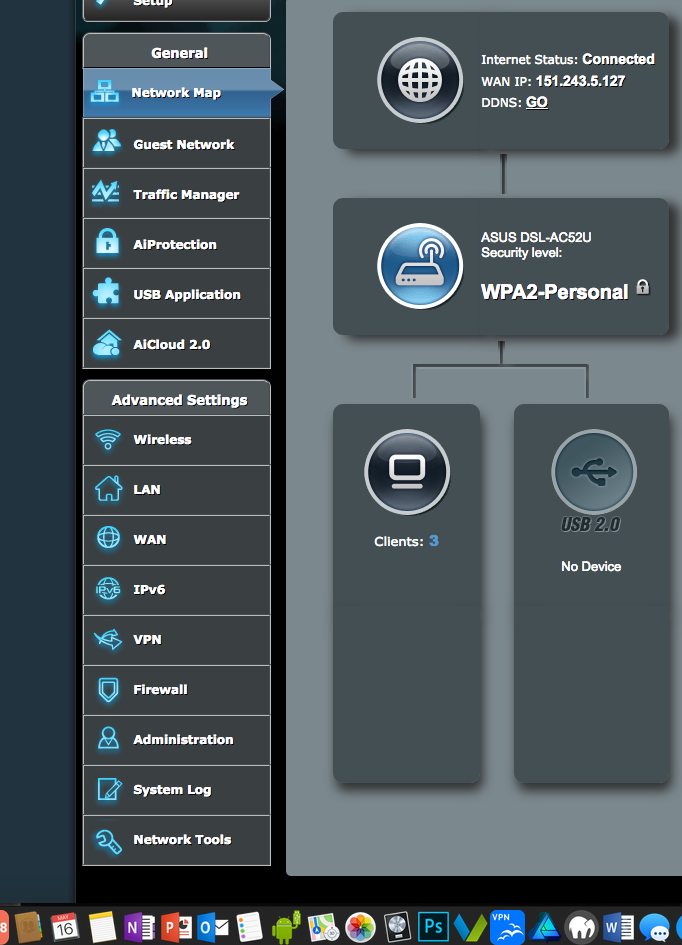The width and height of the screenshot is (682, 945).
Task: Open Wireless advanced settings
Action: click(x=177, y=440)
